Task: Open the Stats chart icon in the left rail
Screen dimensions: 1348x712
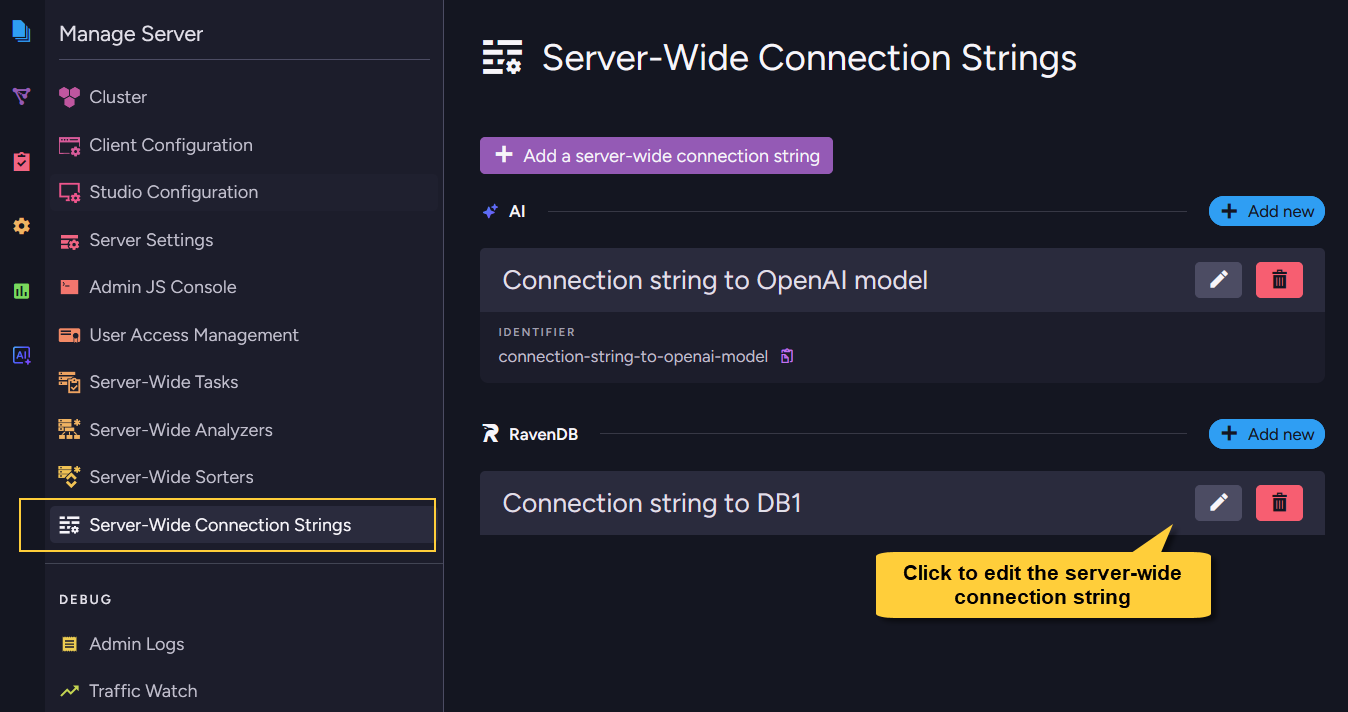Action: pyautogui.click(x=21, y=291)
